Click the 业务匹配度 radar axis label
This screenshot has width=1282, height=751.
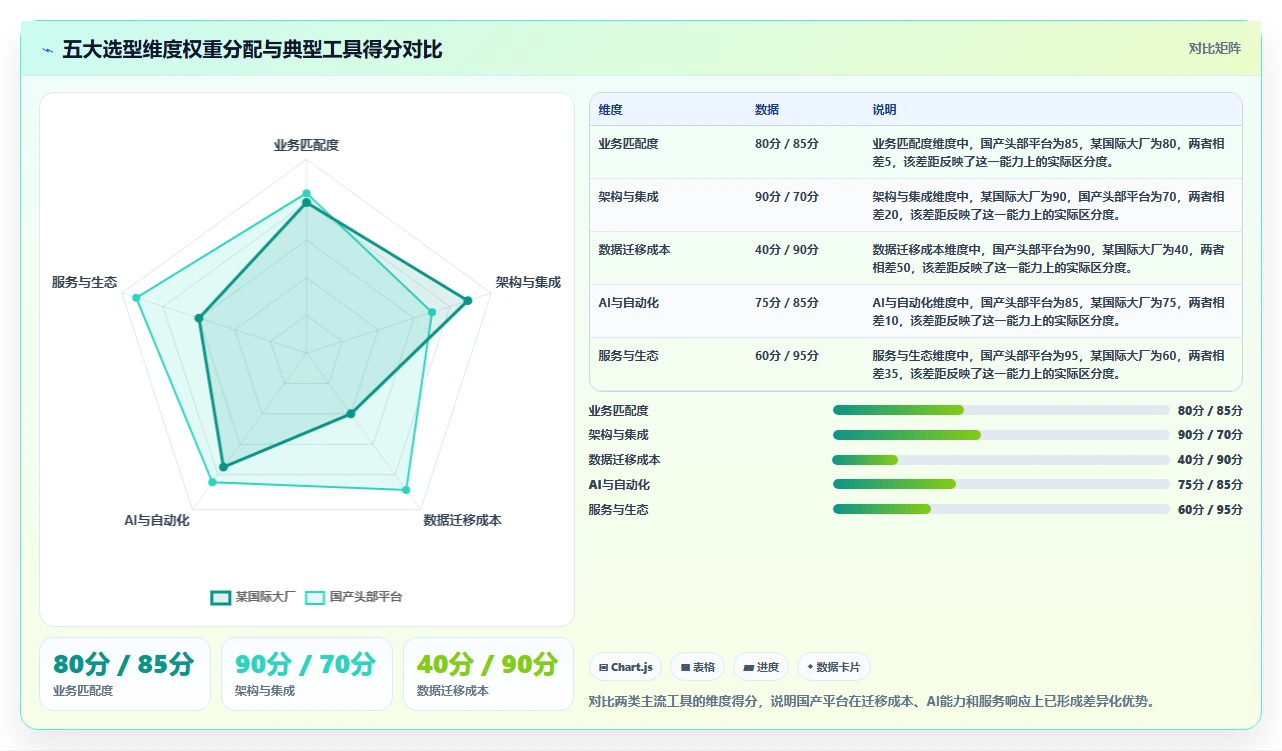pos(306,145)
